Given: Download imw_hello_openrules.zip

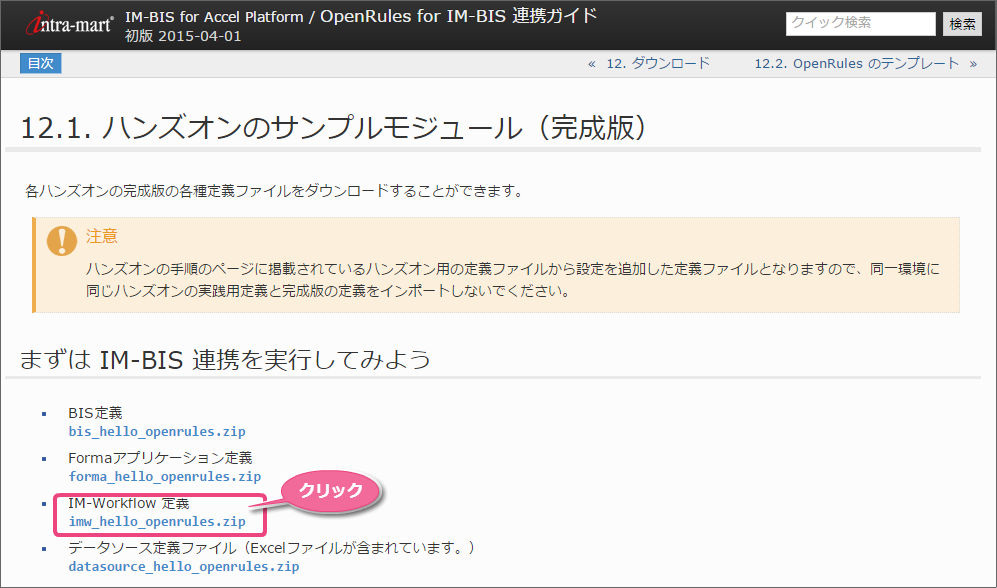Looking at the screenshot, I should click(157, 522).
